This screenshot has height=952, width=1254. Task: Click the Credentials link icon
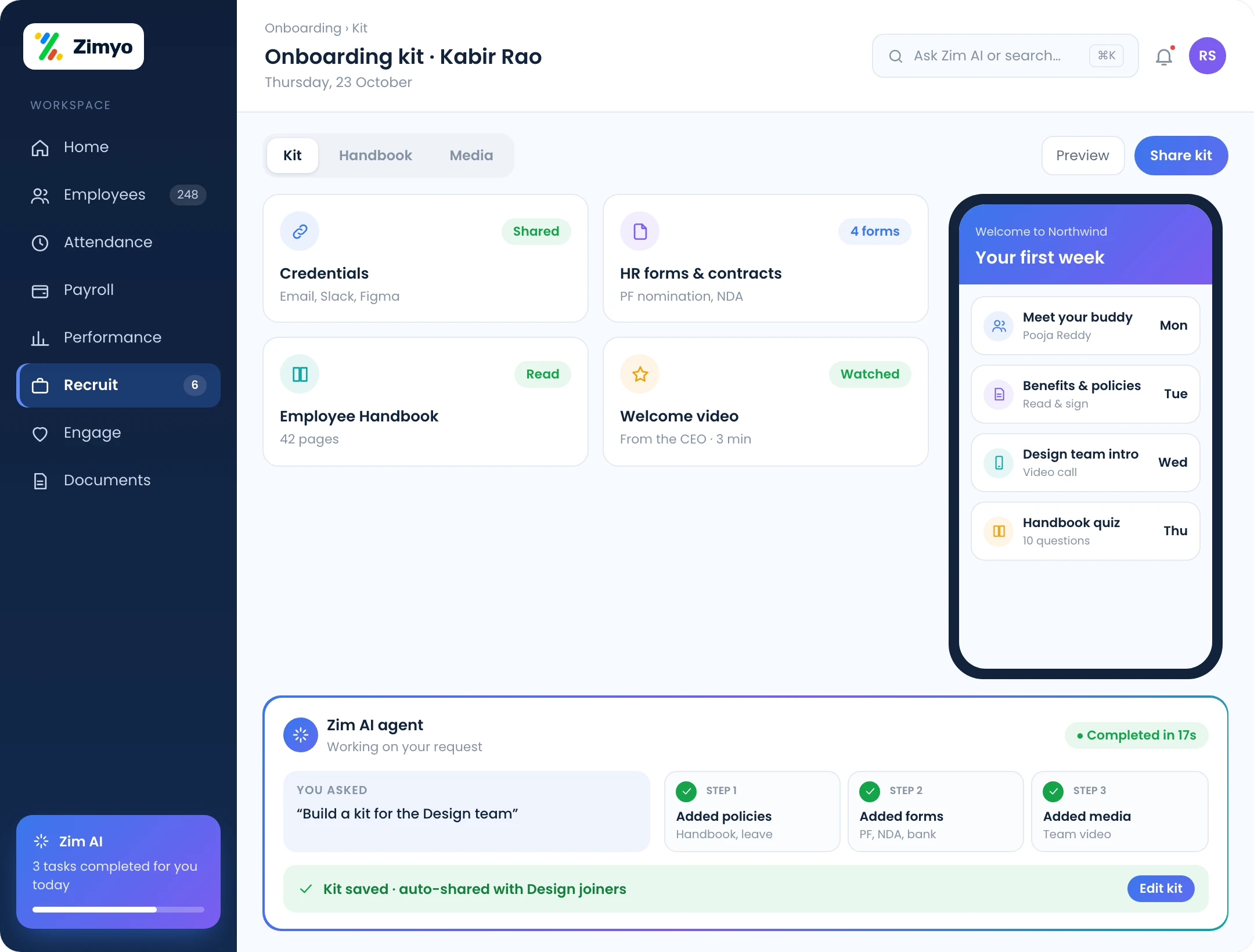coord(300,231)
